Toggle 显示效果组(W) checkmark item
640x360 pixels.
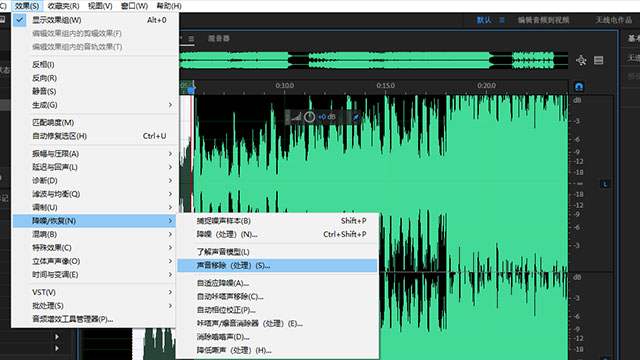tap(95, 20)
